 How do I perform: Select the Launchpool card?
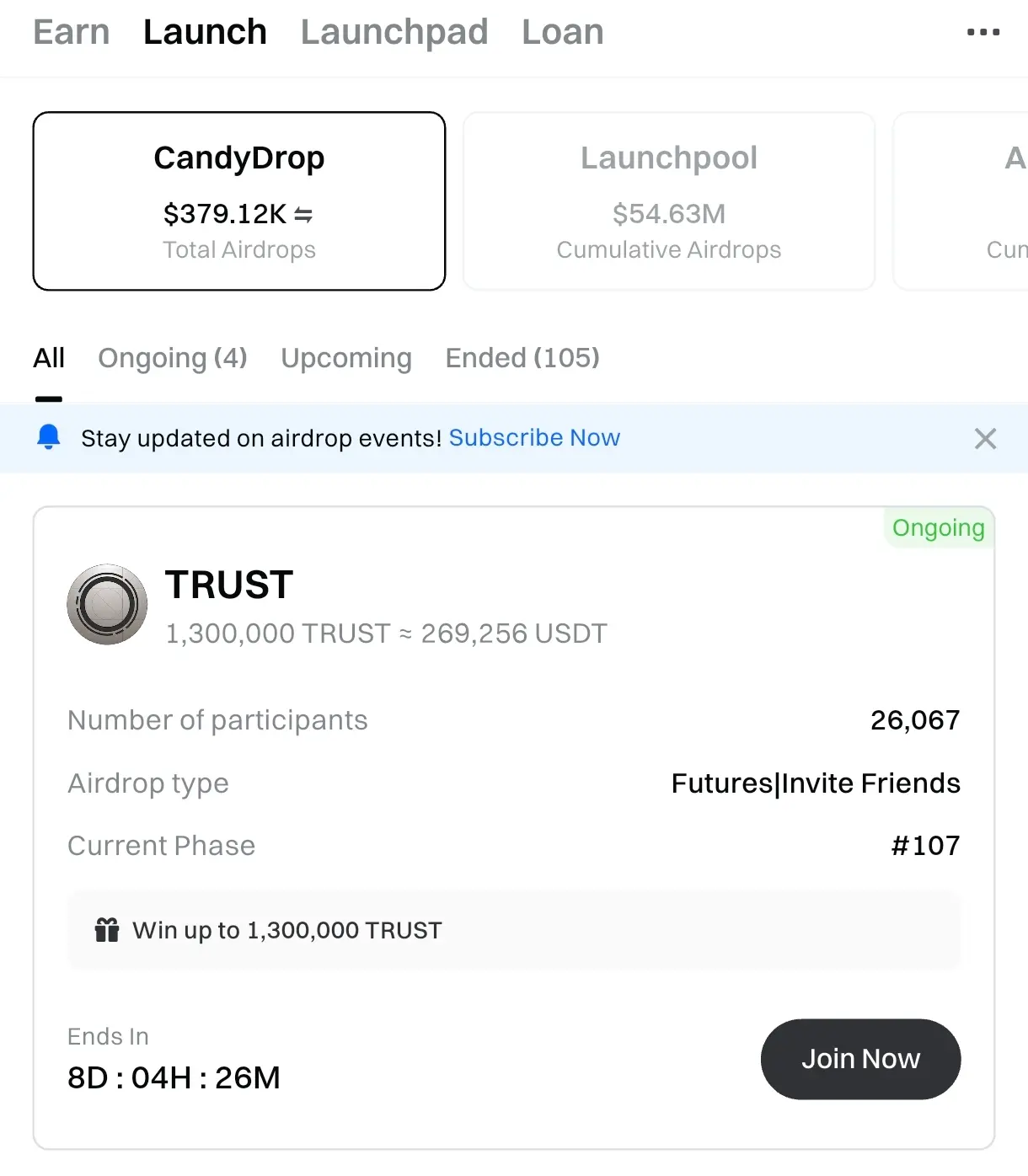669,200
